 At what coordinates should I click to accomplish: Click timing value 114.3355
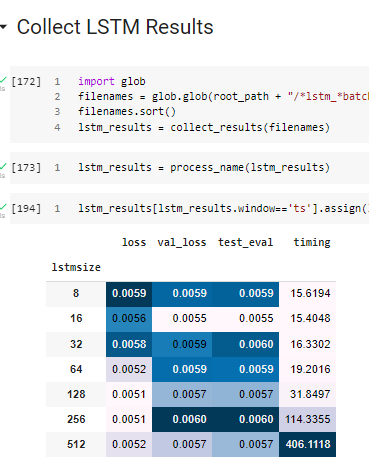[308, 419]
